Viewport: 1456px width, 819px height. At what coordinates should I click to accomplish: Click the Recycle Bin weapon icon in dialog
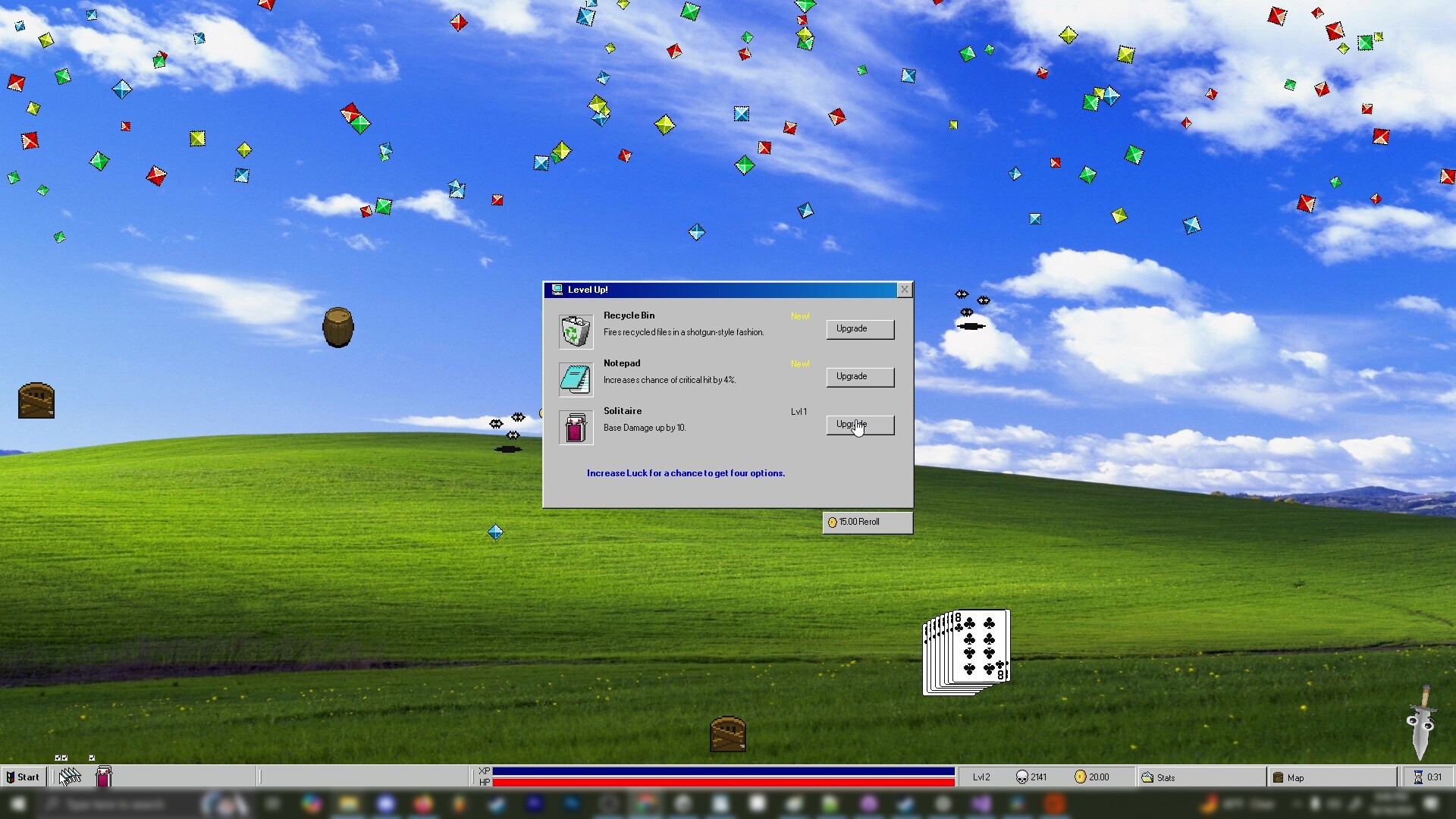coord(576,331)
